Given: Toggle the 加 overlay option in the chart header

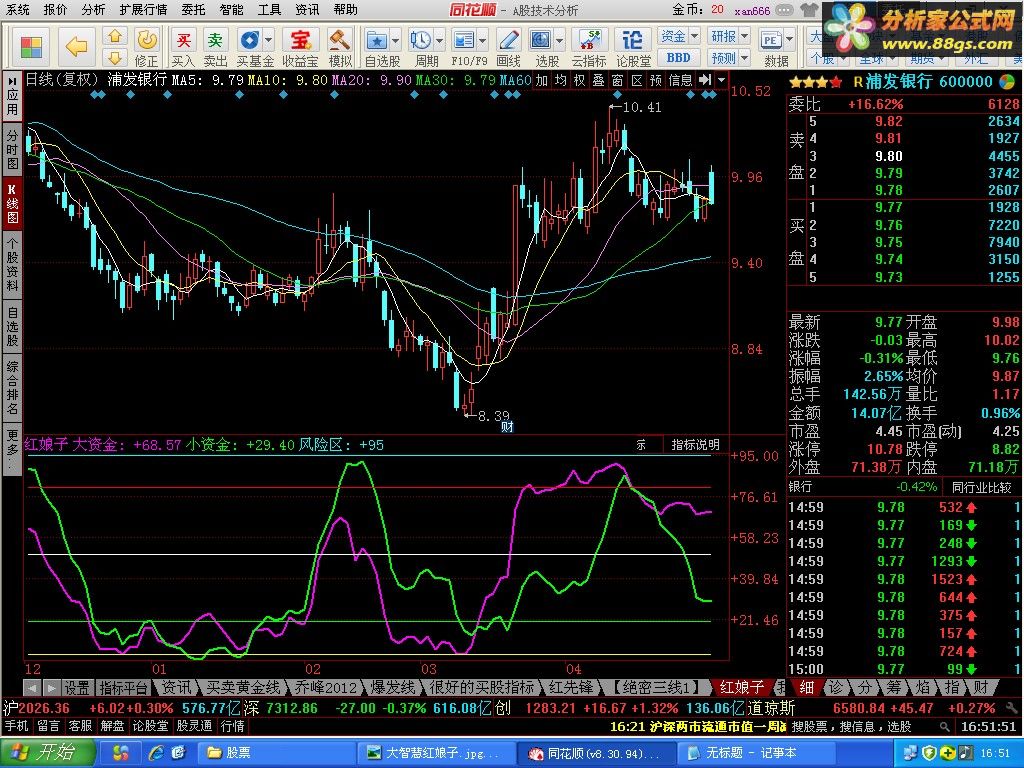Looking at the screenshot, I should tap(541, 80).
